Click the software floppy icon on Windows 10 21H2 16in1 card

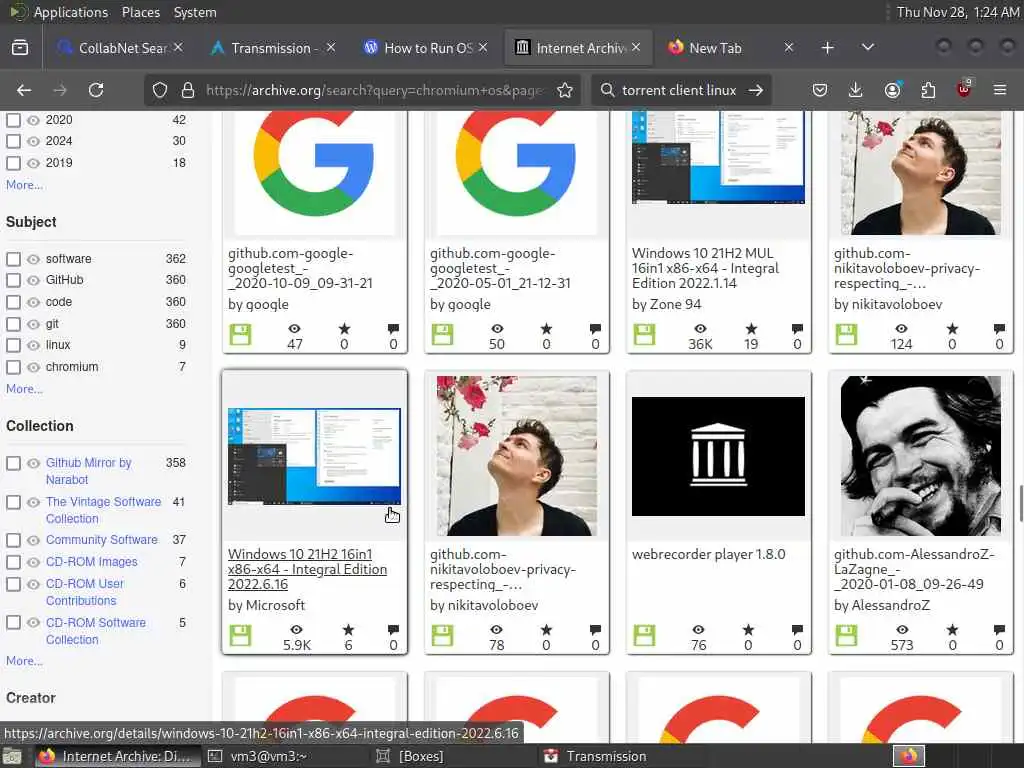coord(240,635)
